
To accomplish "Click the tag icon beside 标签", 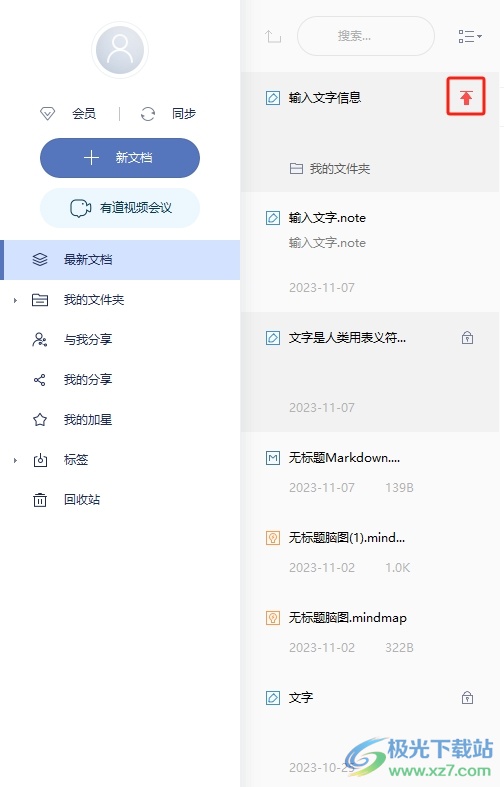I will [x=40, y=460].
